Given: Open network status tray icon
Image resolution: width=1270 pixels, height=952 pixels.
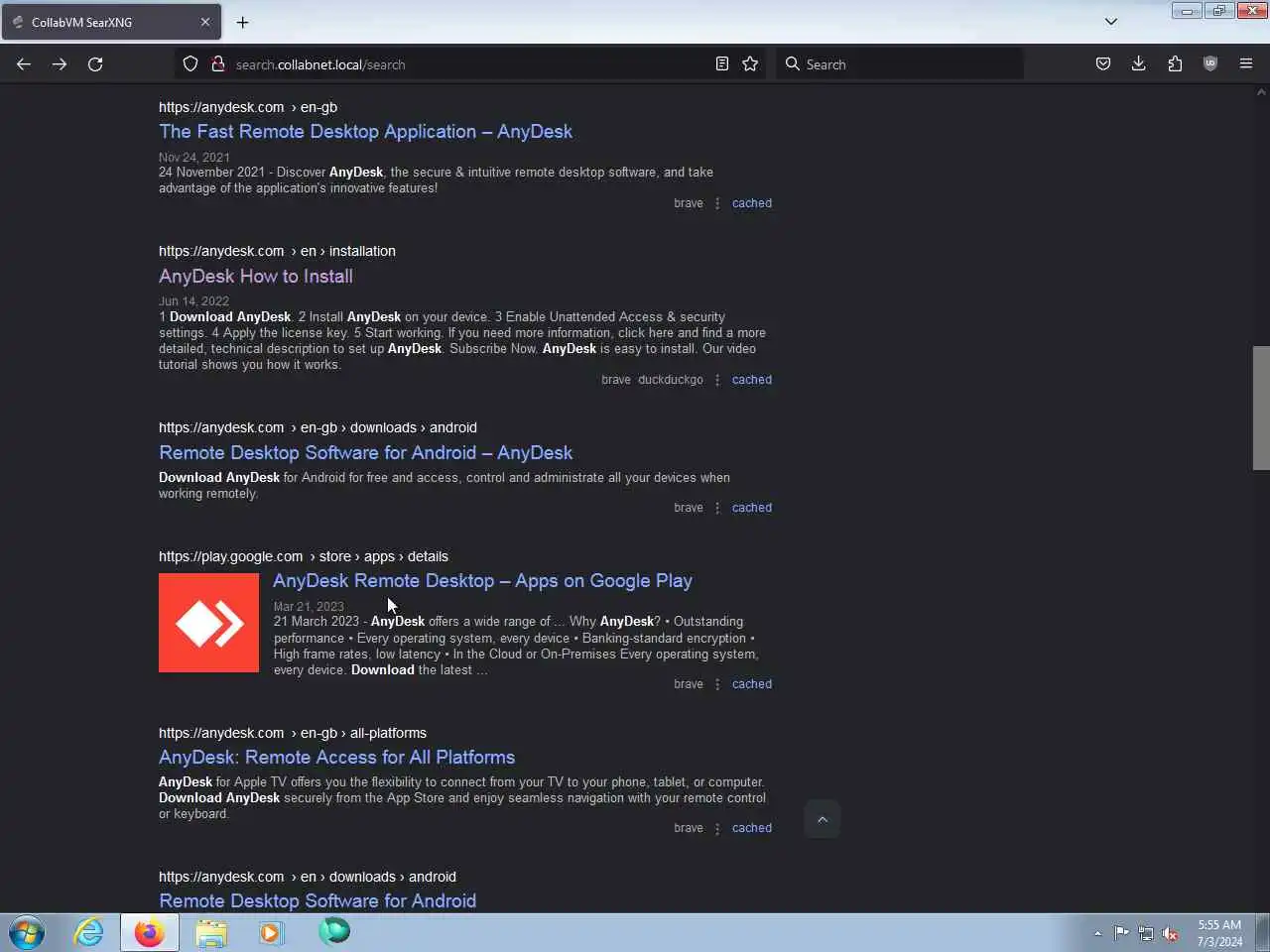Looking at the screenshot, I should pos(1146,933).
